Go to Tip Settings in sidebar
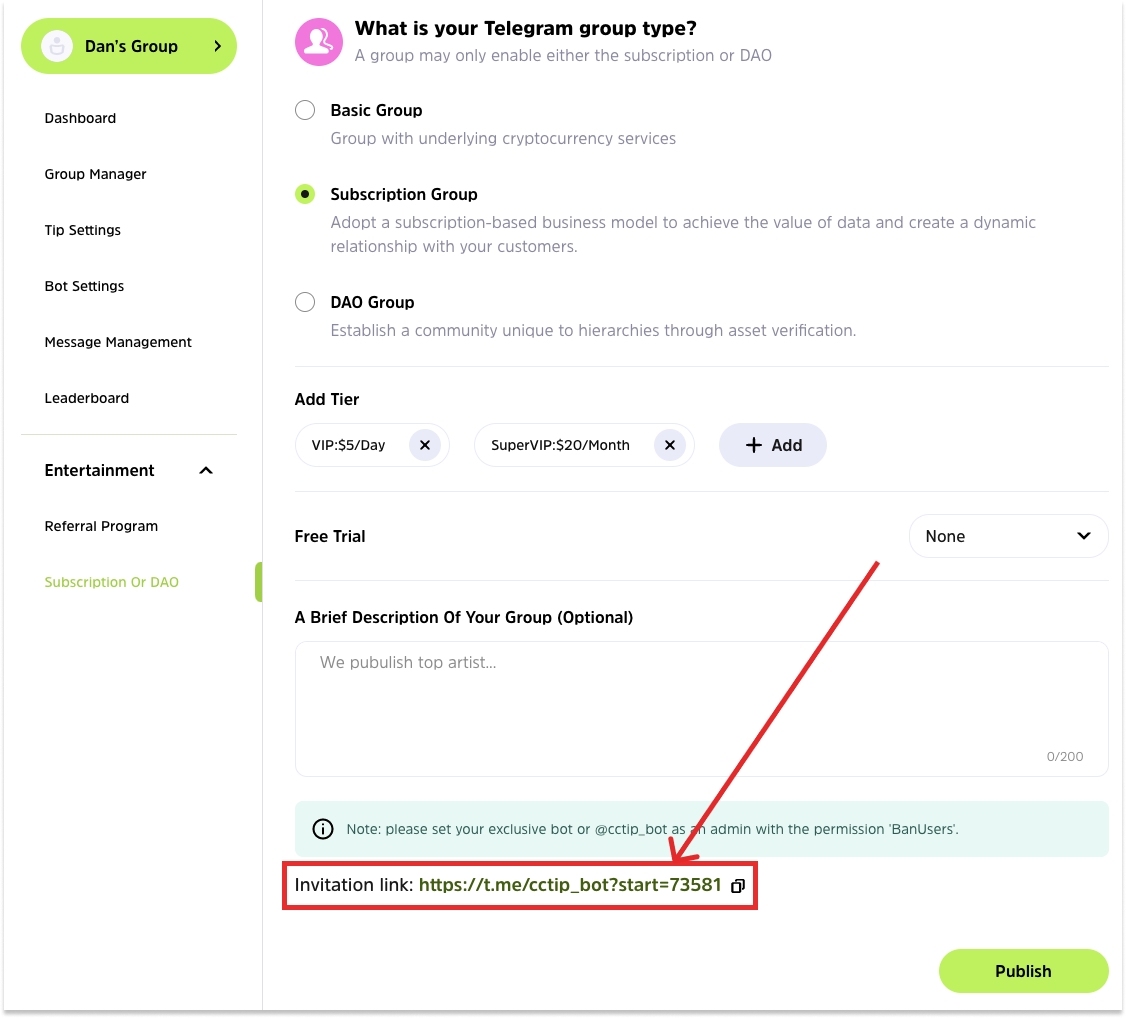 tap(83, 230)
